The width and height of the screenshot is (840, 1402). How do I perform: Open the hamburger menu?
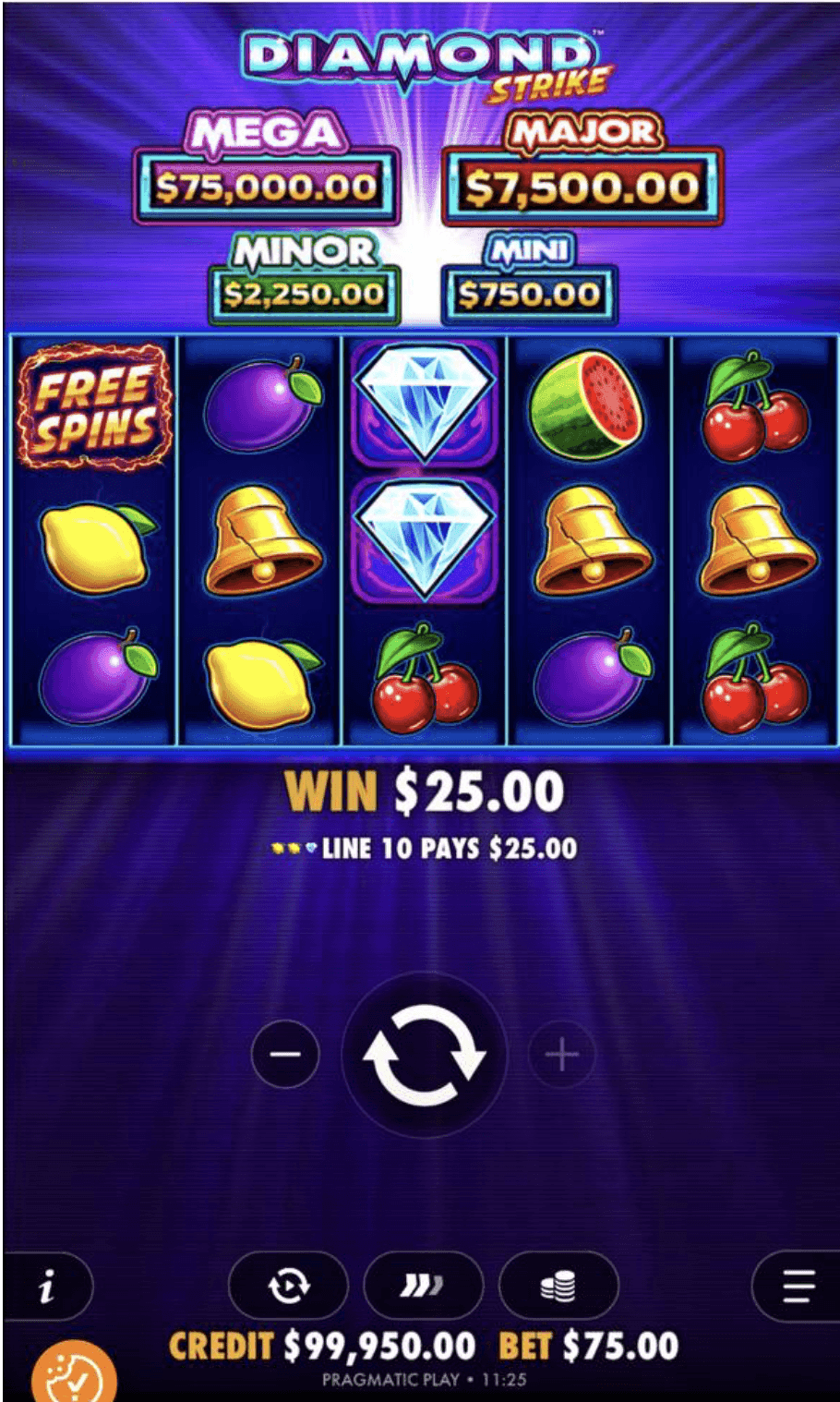[796, 1286]
